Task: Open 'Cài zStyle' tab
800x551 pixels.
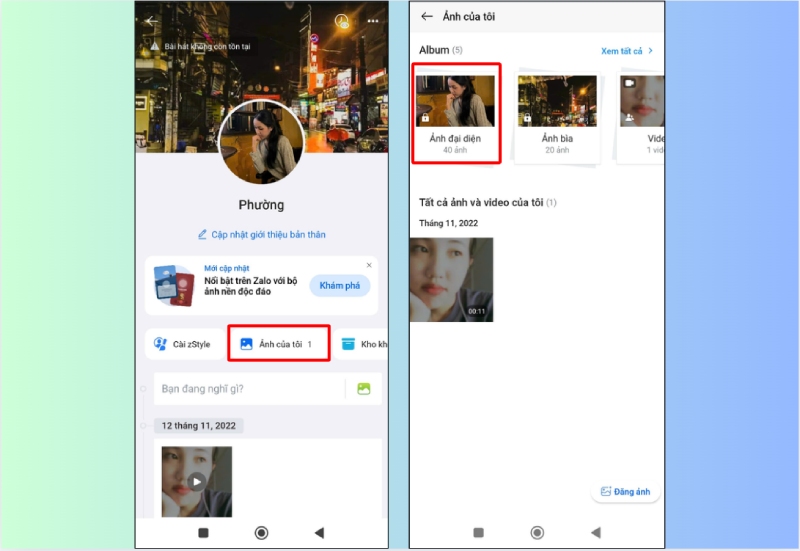Action: click(183, 344)
